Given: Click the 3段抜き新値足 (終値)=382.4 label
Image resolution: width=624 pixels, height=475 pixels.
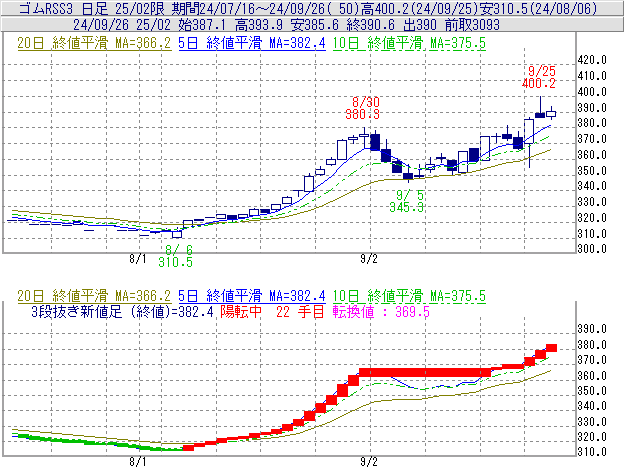Looking at the screenshot, I should pos(123,311).
